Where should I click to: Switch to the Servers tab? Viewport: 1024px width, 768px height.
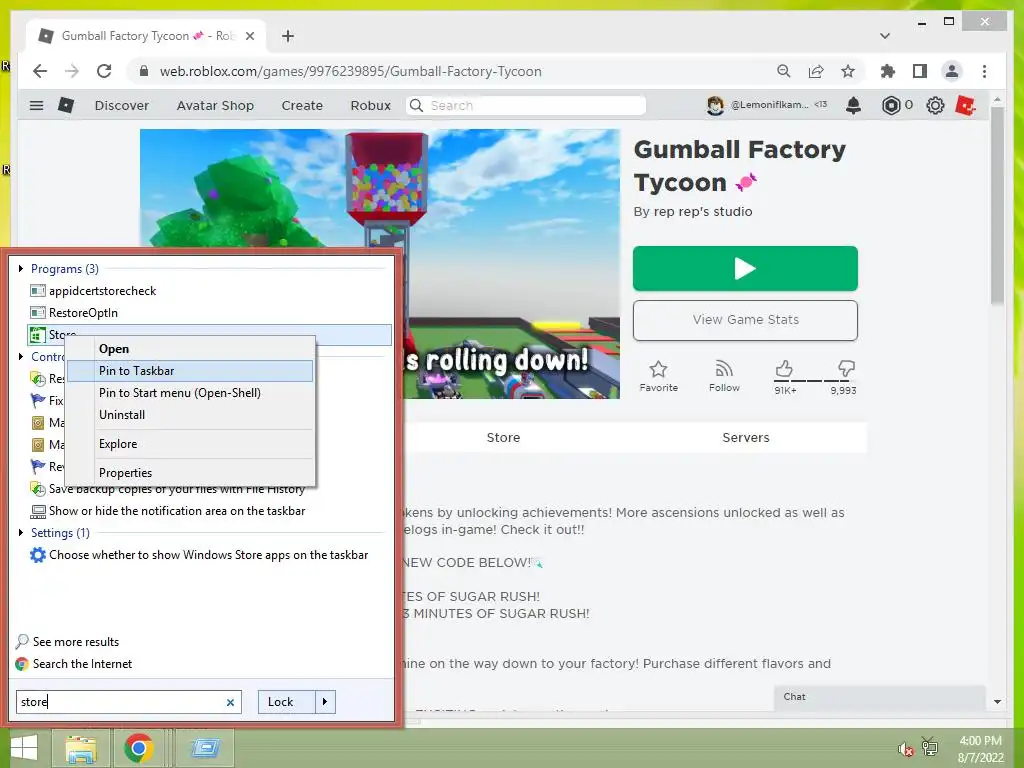click(745, 438)
